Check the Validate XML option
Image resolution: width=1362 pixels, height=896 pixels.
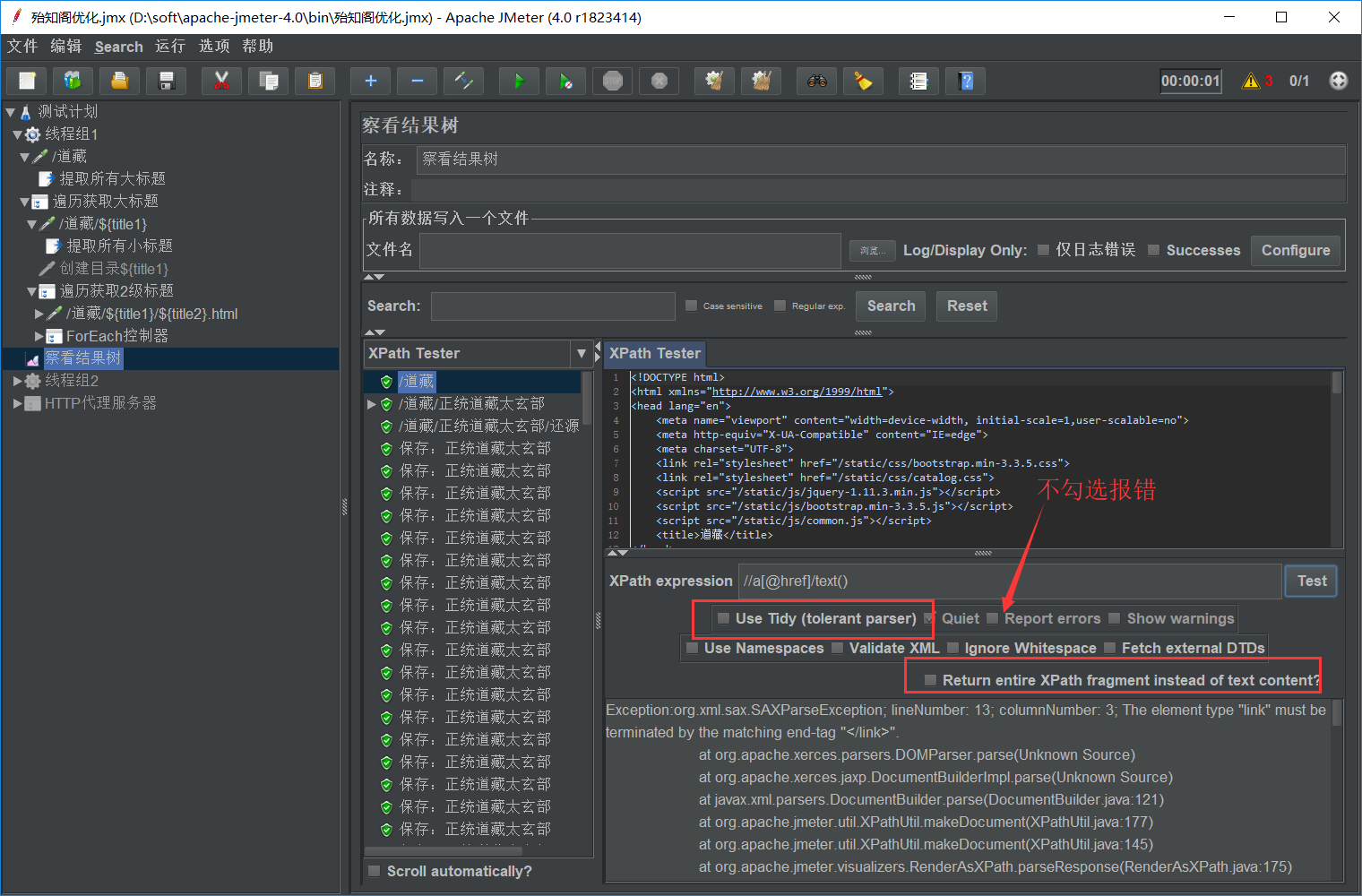click(837, 648)
